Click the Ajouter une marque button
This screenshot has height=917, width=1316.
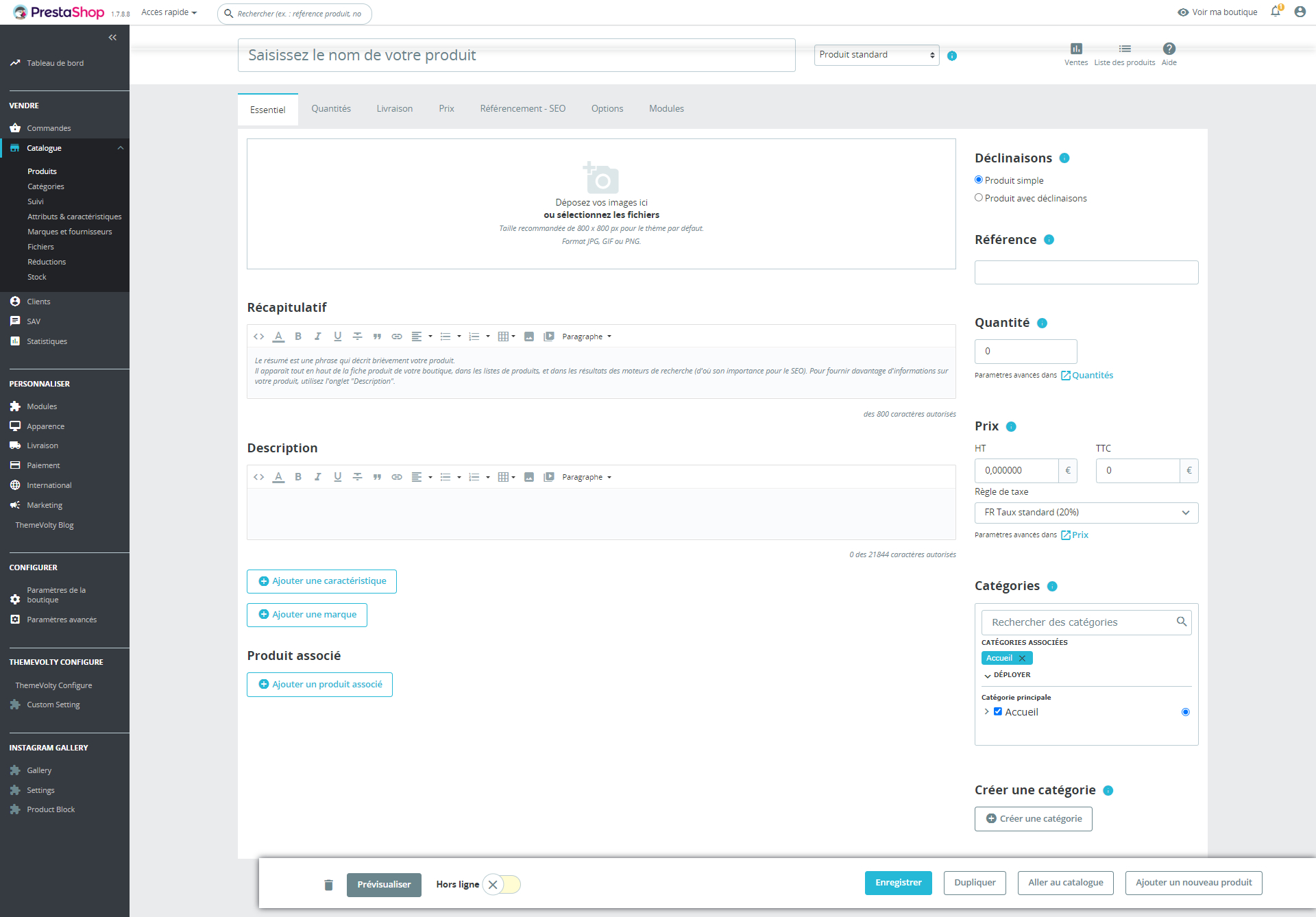[306, 614]
